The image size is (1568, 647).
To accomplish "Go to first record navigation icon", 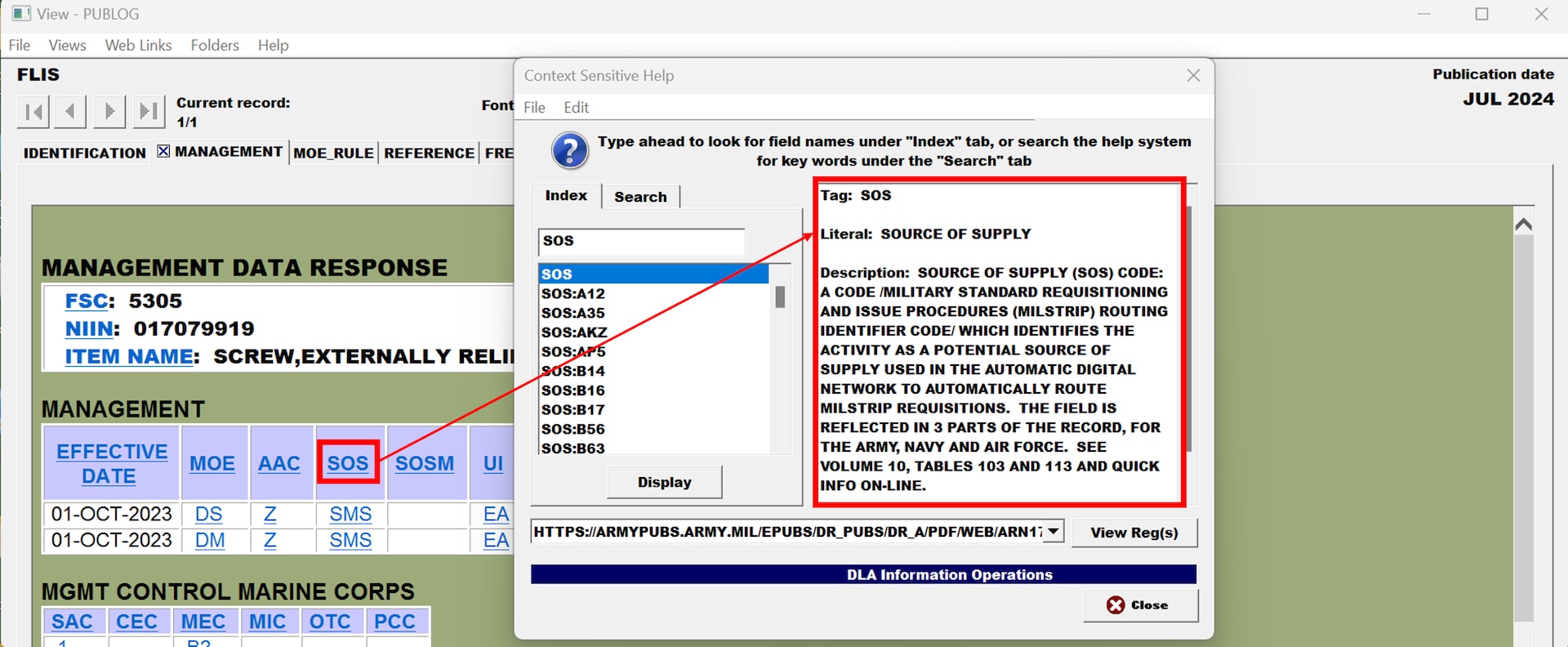I will pyautogui.click(x=33, y=111).
